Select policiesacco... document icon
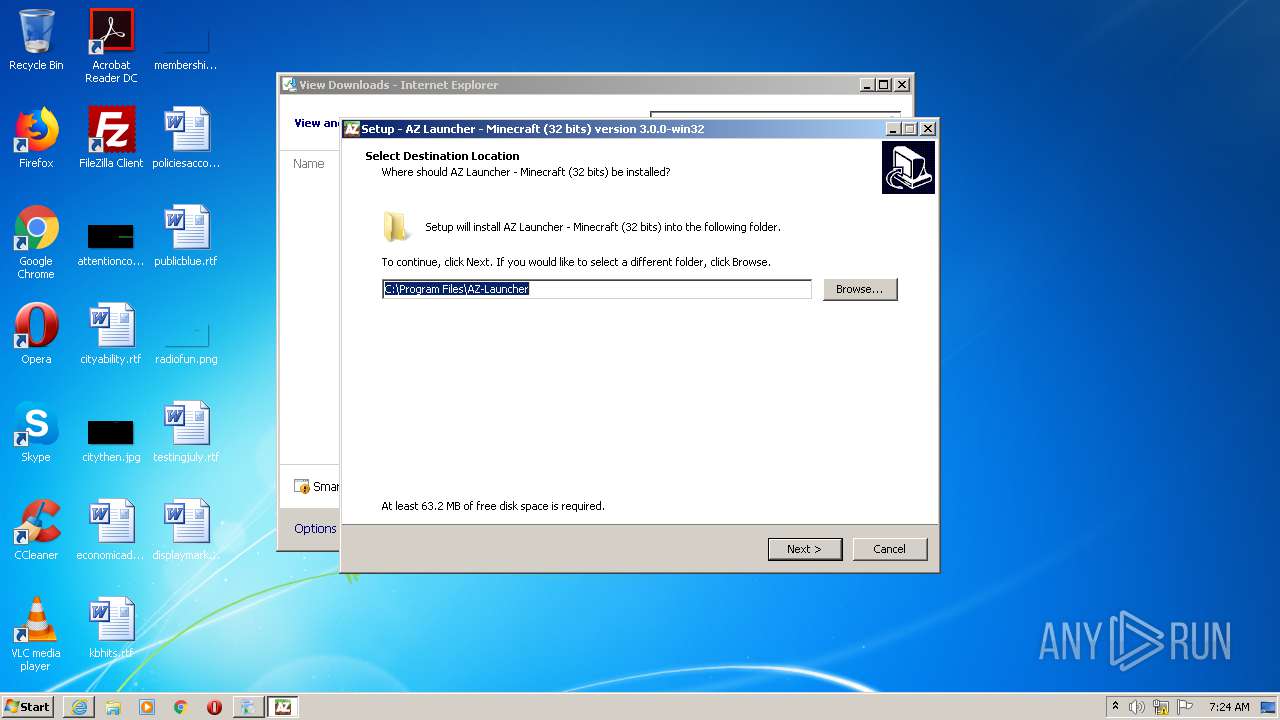The width and height of the screenshot is (1280, 720). coord(186,138)
